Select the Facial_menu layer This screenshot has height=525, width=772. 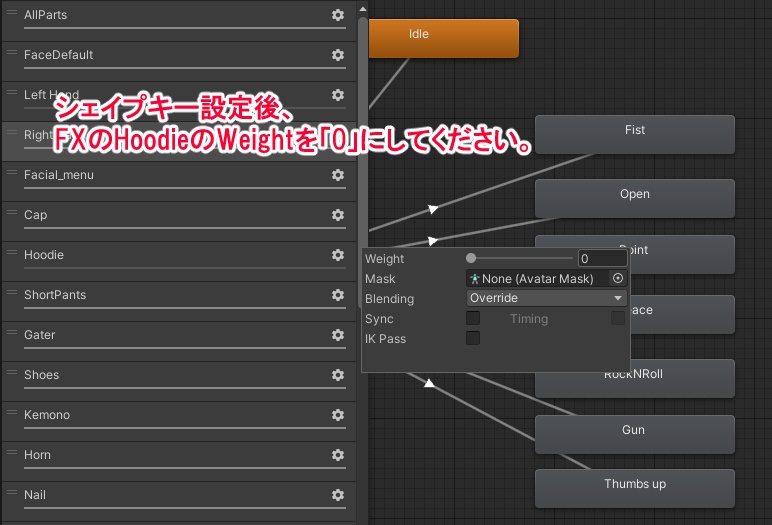tap(179, 181)
